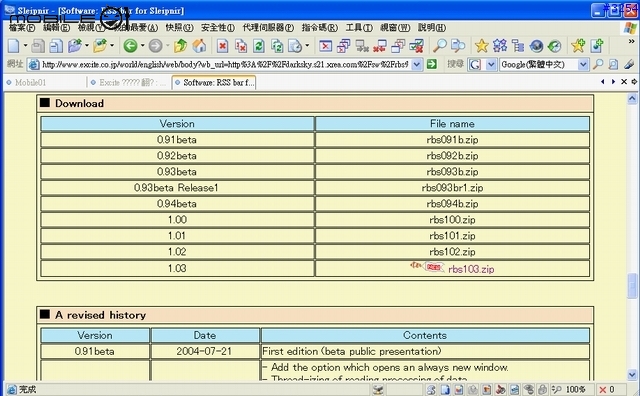Open the 編輯(E) menu
Viewport: 640px width, 396px height.
[56, 28]
